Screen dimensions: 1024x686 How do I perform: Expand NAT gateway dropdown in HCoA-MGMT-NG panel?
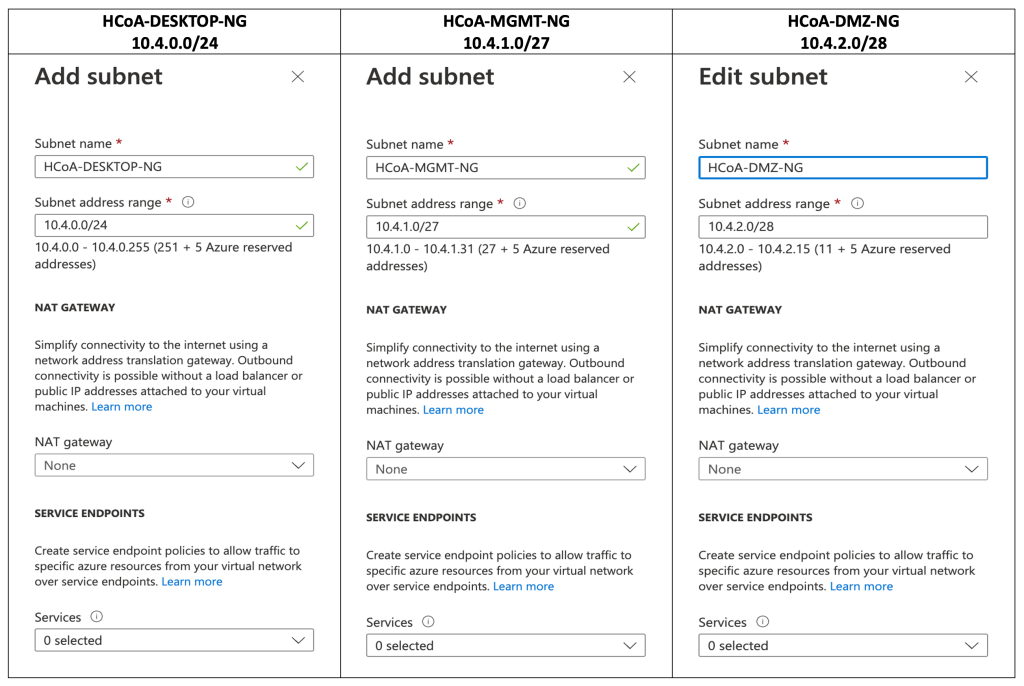coord(505,469)
